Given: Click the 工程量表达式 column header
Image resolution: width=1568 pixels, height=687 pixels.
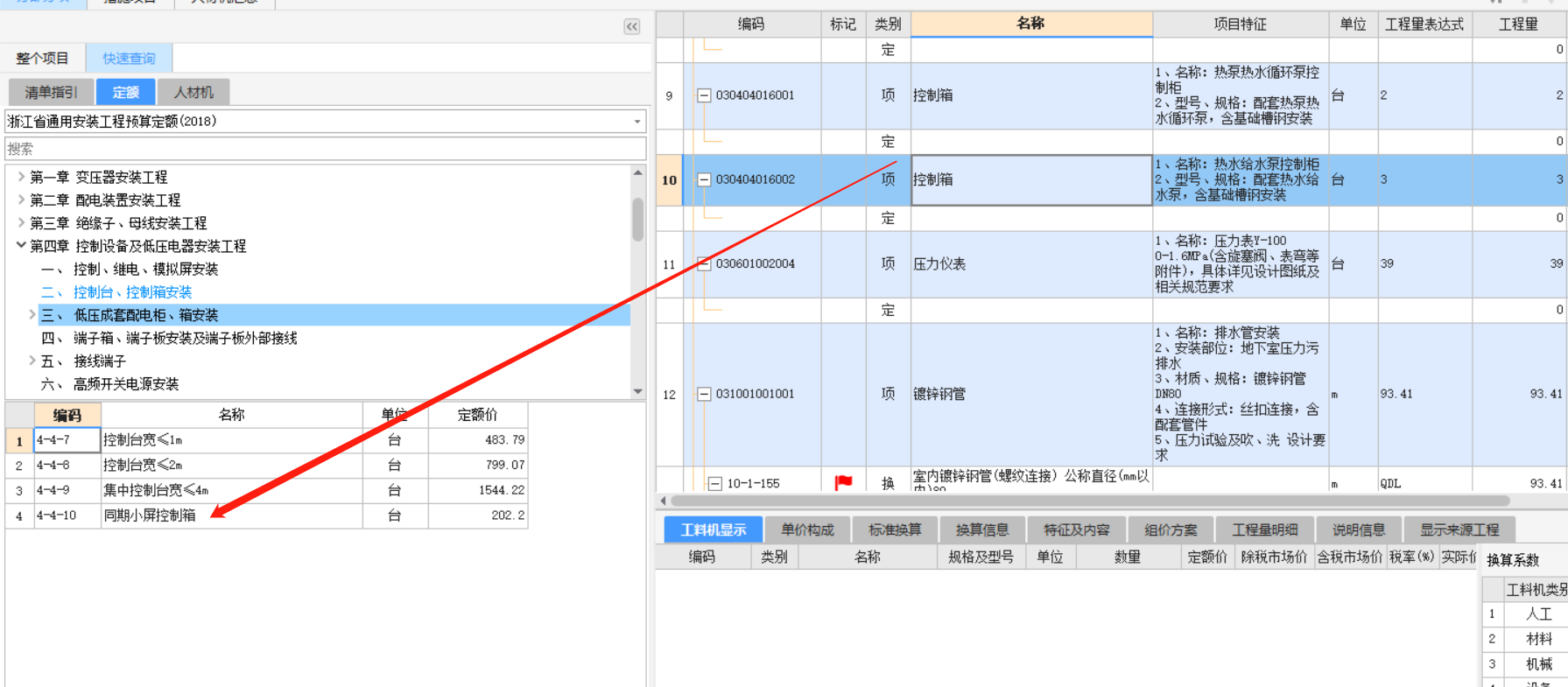Looking at the screenshot, I should click(1424, 25).
